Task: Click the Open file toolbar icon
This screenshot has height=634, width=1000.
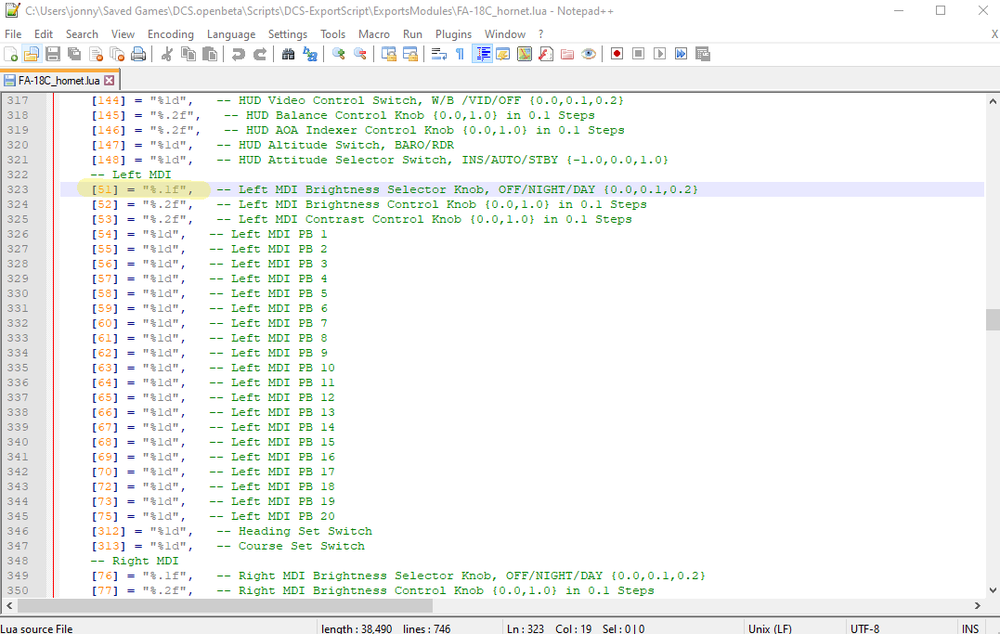Action: [31, 54]
